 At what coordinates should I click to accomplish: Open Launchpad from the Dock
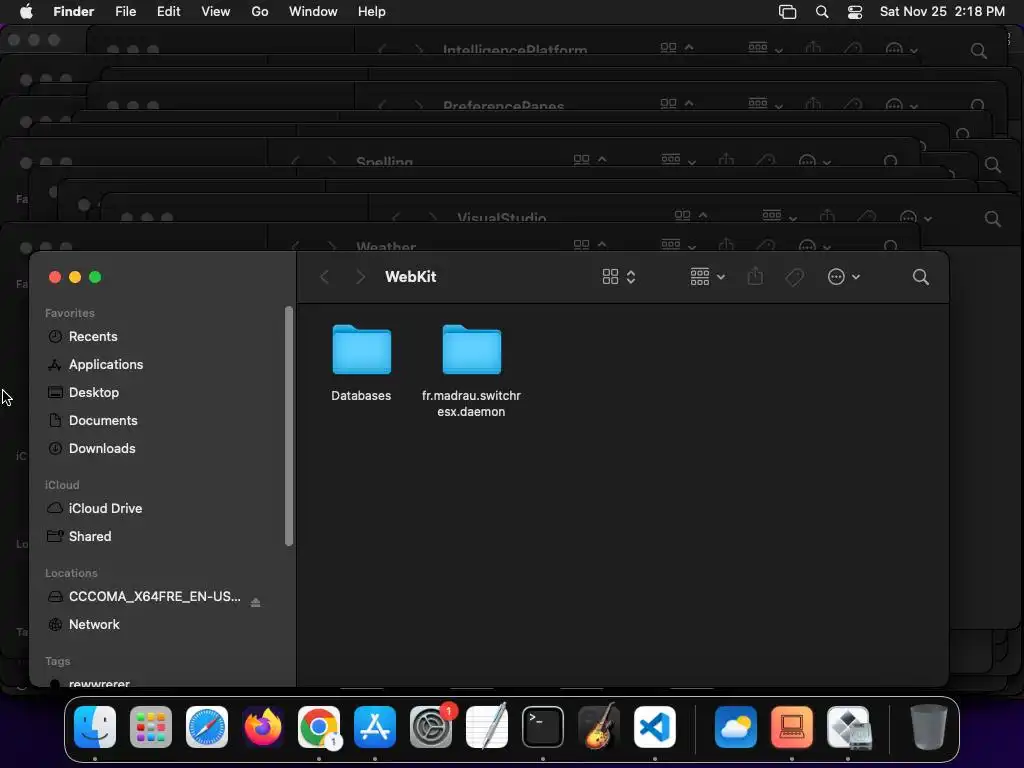coord(151,727)
